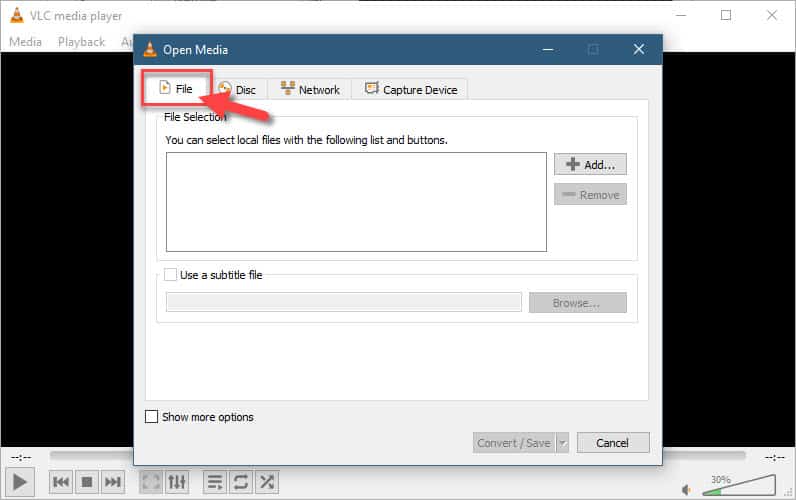Cancel the Open Media dialog
Image resolution: width=796 pixels, height=500 pixels.
(x=613, y=443)
